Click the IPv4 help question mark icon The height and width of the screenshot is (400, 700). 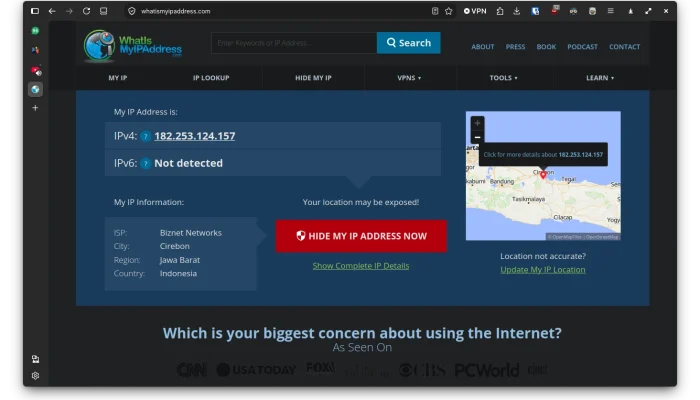(x=146, y=136)
